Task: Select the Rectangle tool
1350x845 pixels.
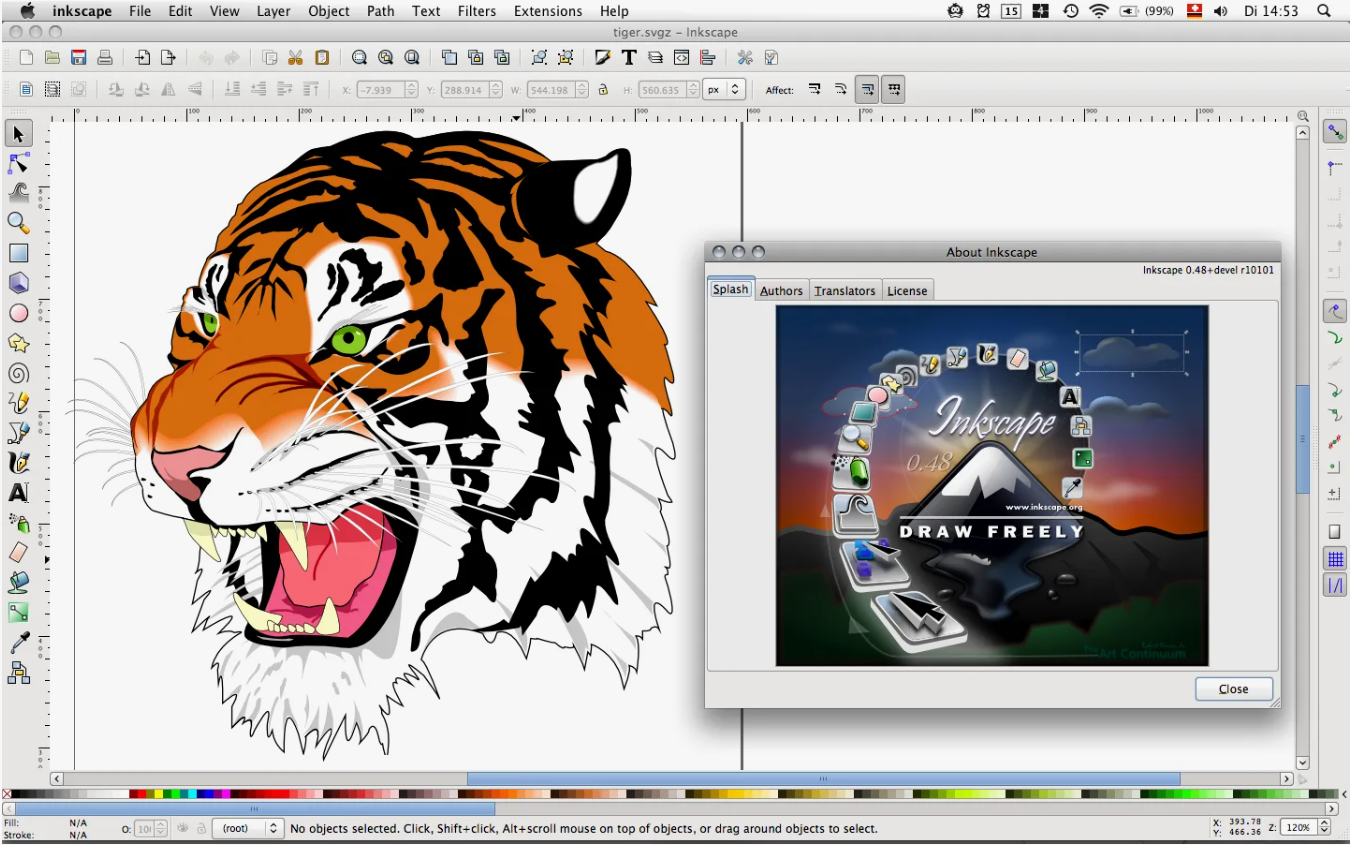Action: [x=18, y=253]
